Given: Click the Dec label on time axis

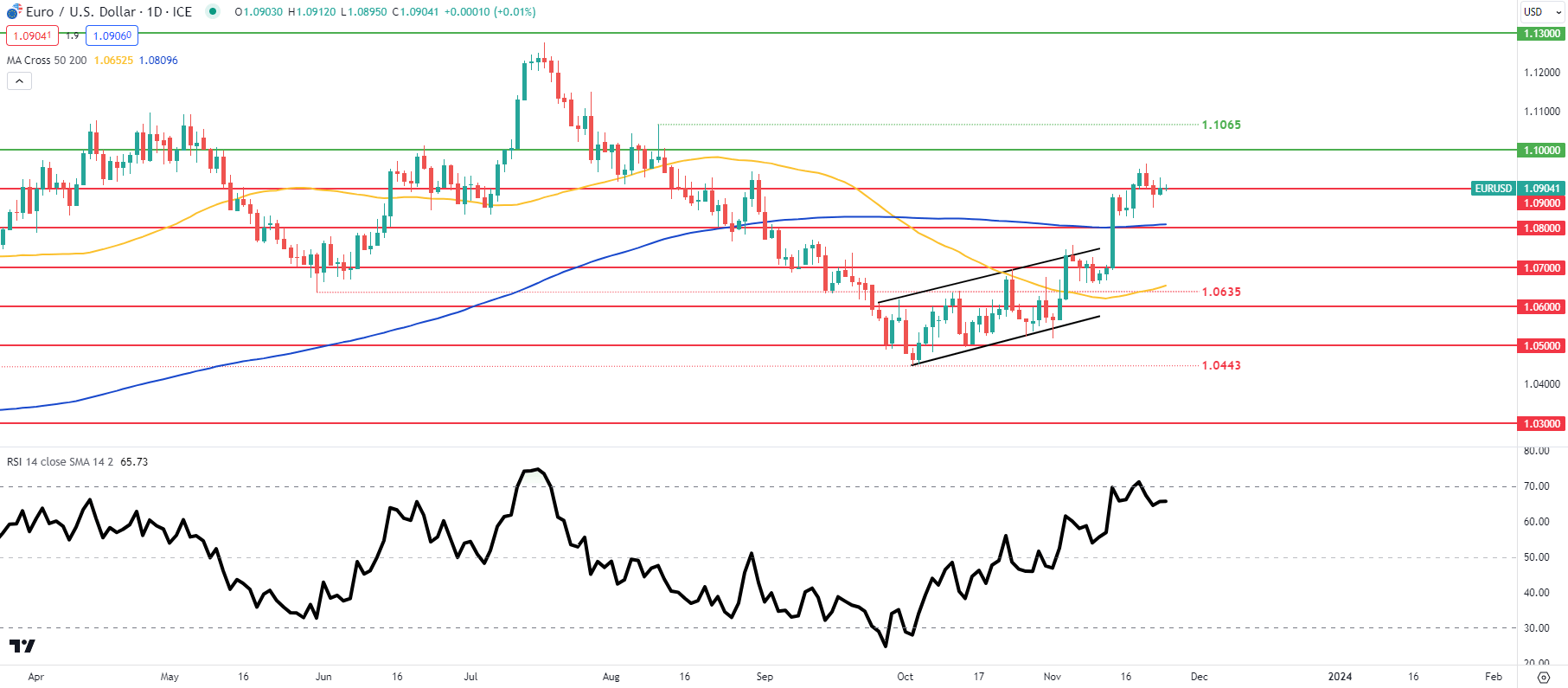Looking at the screenshot, I should click(1199, 677).
